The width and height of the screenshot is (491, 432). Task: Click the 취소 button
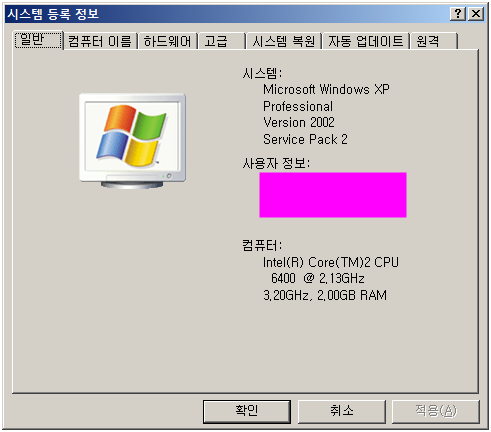tap(342, 411)
